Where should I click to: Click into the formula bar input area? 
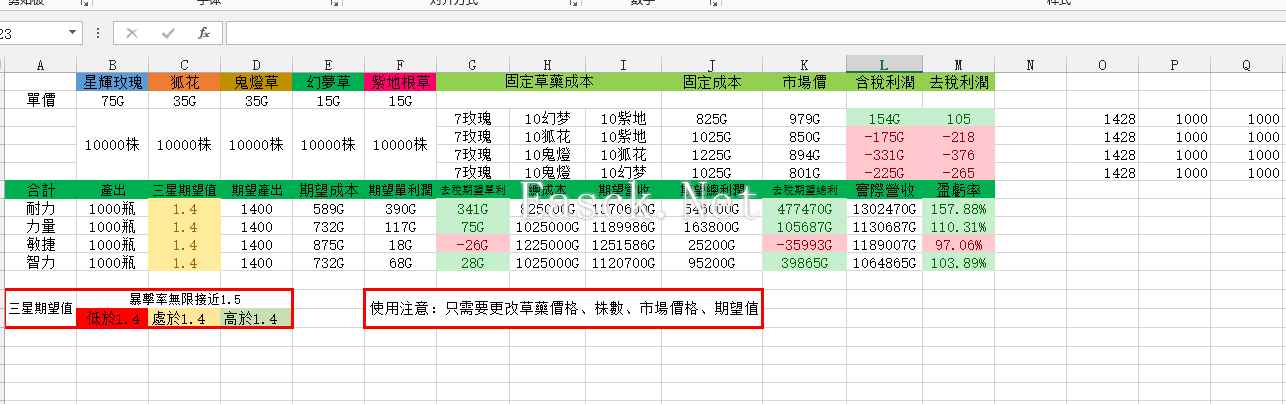point(755,33)
